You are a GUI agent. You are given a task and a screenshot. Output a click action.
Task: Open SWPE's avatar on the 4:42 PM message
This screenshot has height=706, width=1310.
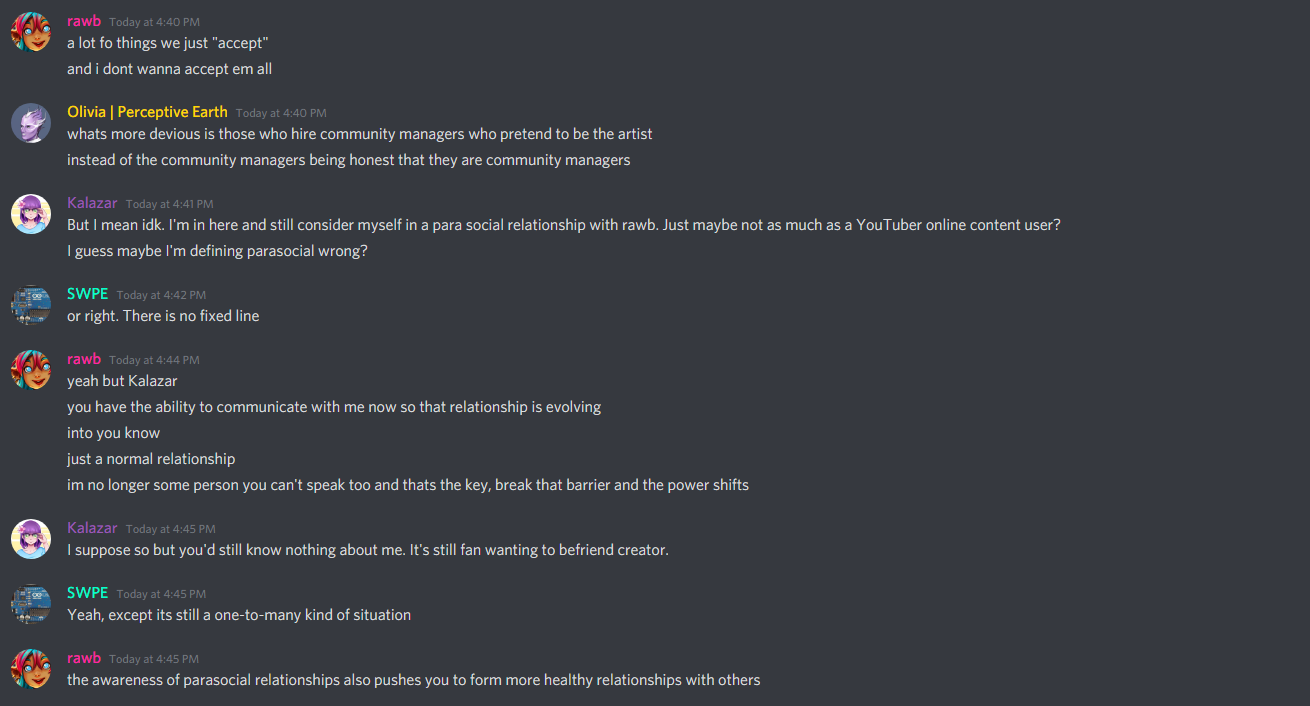[x=31, y=305]
